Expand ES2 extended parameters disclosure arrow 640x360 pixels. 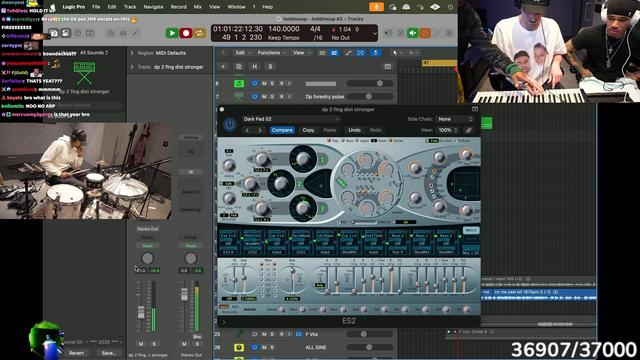(x=224, y=322)
